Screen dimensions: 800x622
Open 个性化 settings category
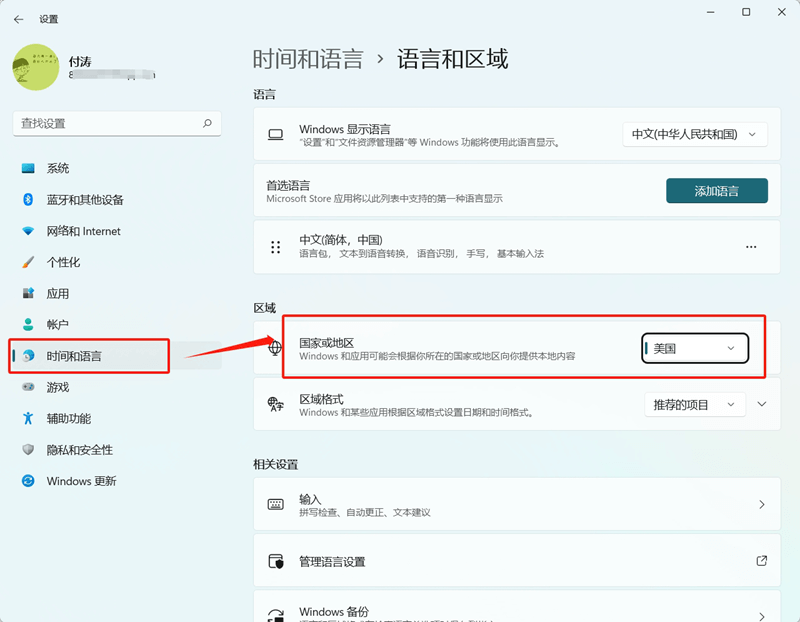coord(117,262)
